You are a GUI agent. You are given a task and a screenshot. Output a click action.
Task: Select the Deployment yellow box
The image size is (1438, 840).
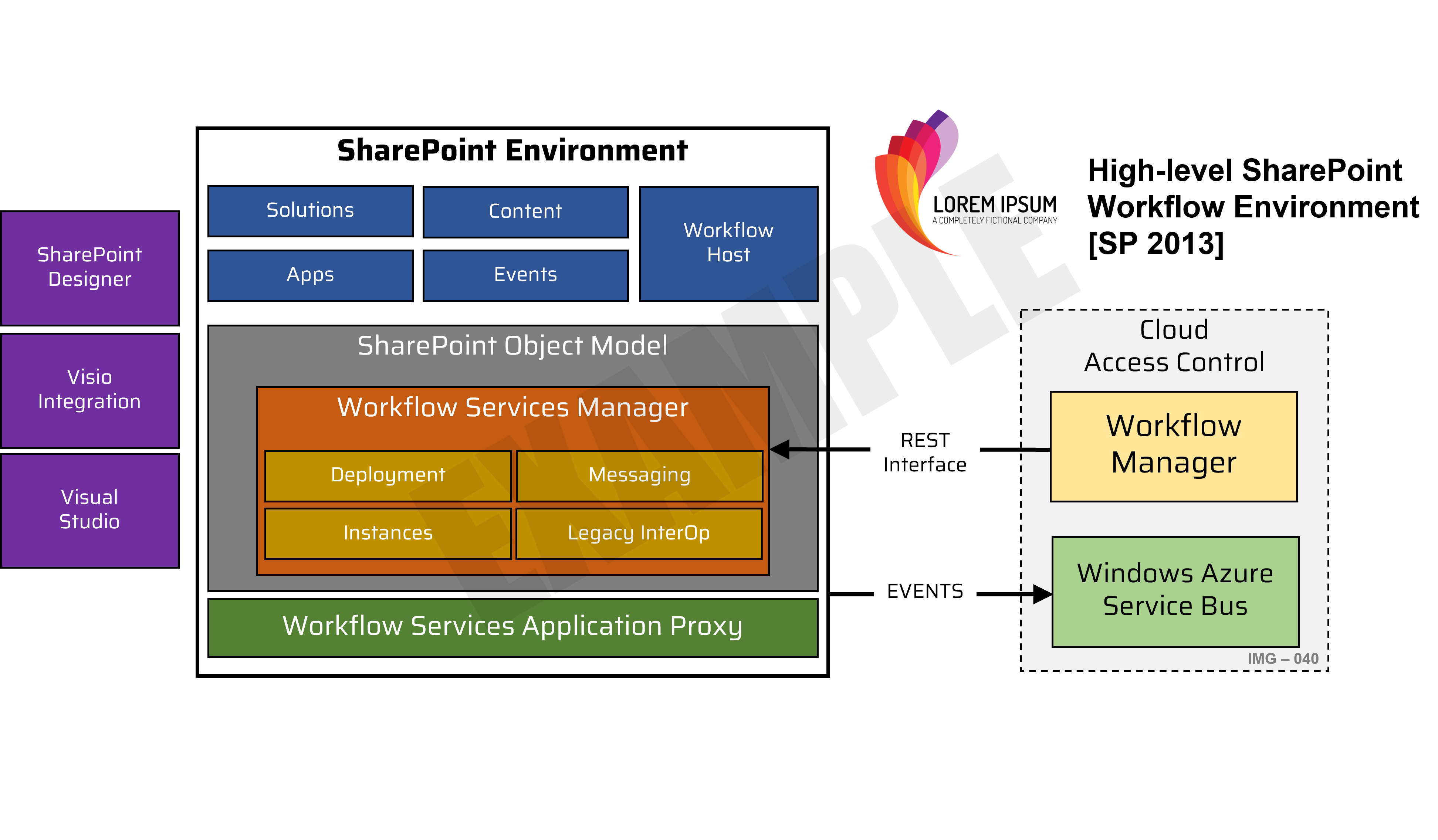[388, 475]
